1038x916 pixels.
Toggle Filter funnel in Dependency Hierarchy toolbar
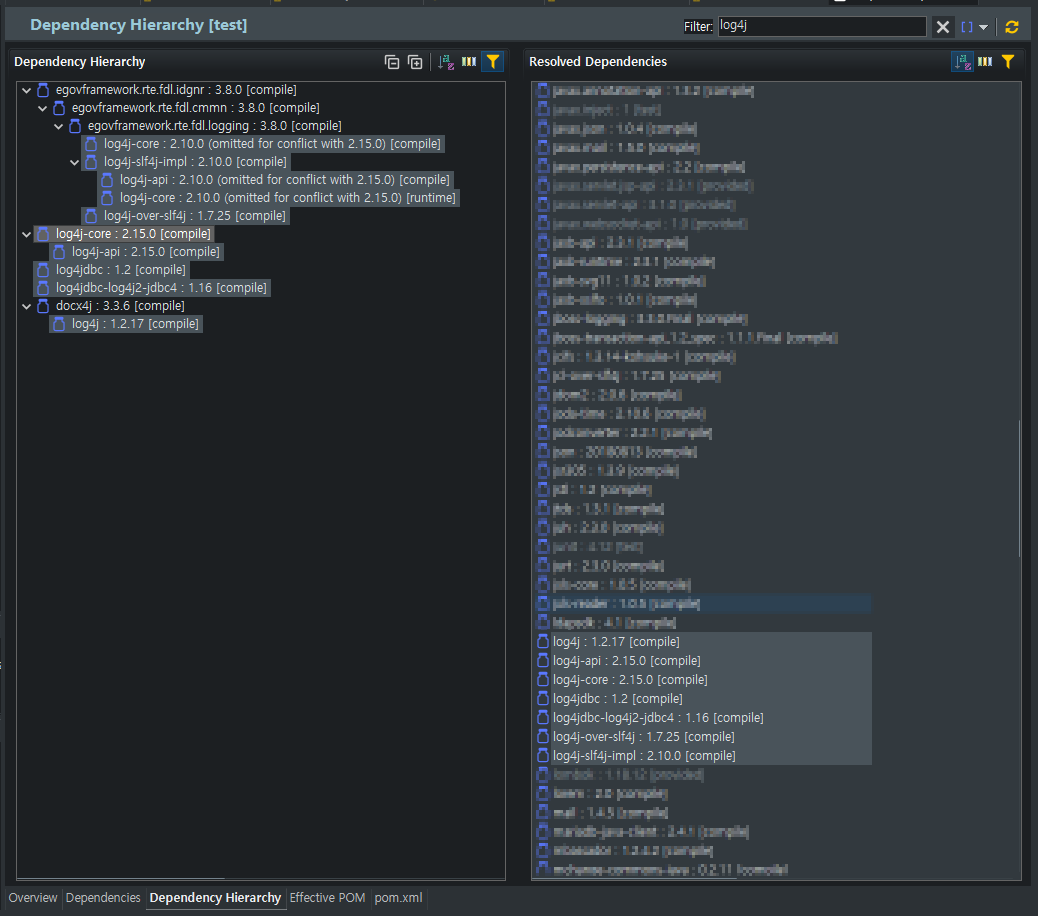[x=493, y=62]
